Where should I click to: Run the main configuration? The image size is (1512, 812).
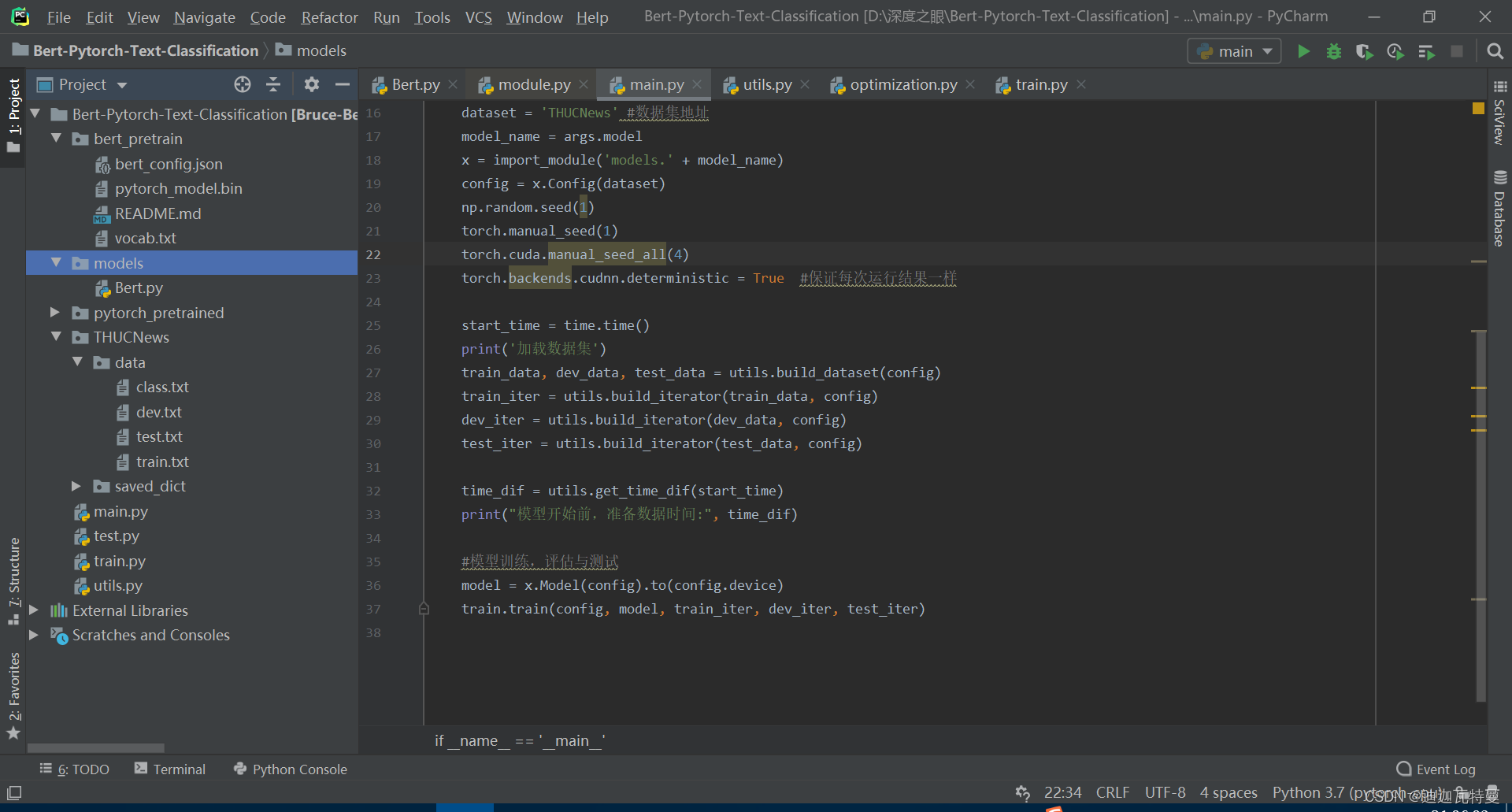[1303, 51]
